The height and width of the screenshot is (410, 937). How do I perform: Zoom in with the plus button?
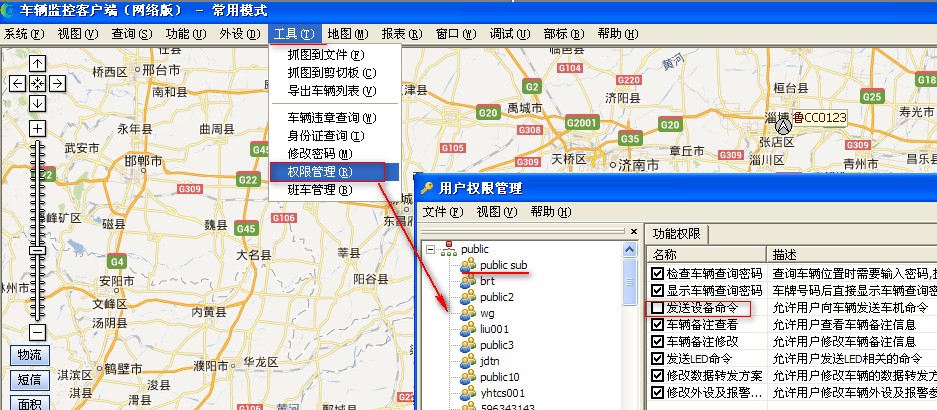coord(37,129)
